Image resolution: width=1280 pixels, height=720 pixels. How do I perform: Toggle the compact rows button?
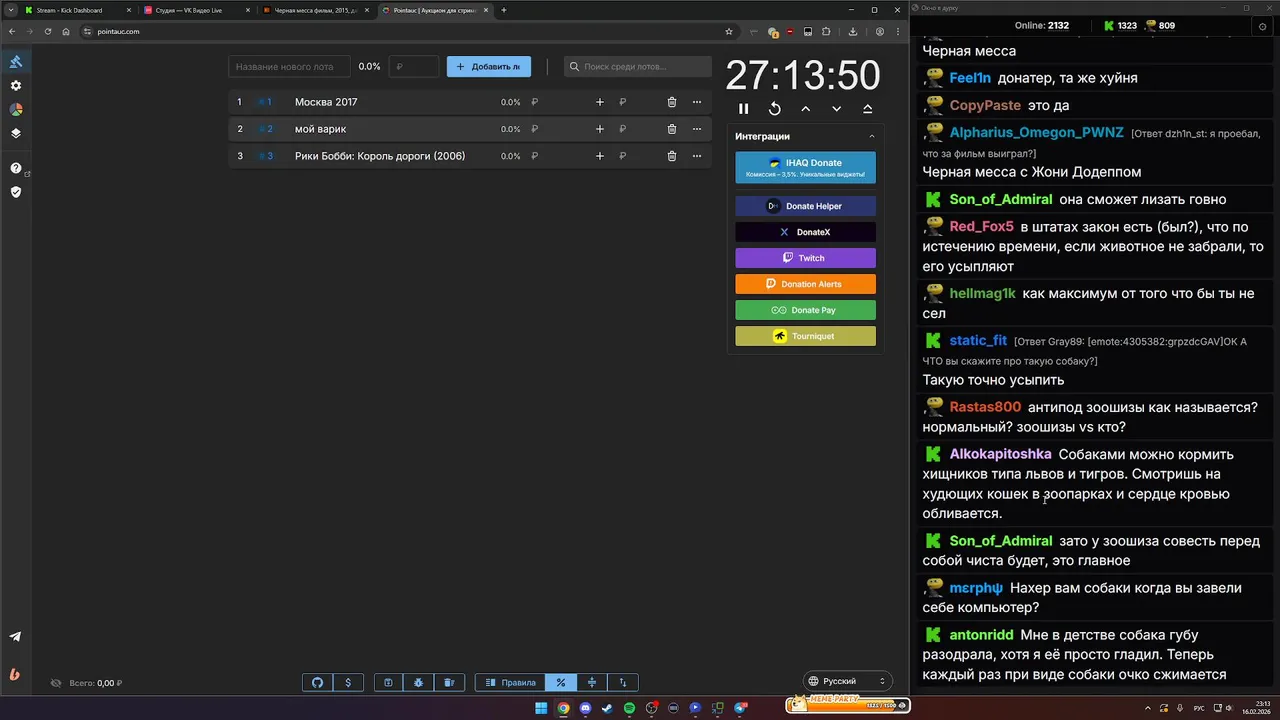click(592, 682)
